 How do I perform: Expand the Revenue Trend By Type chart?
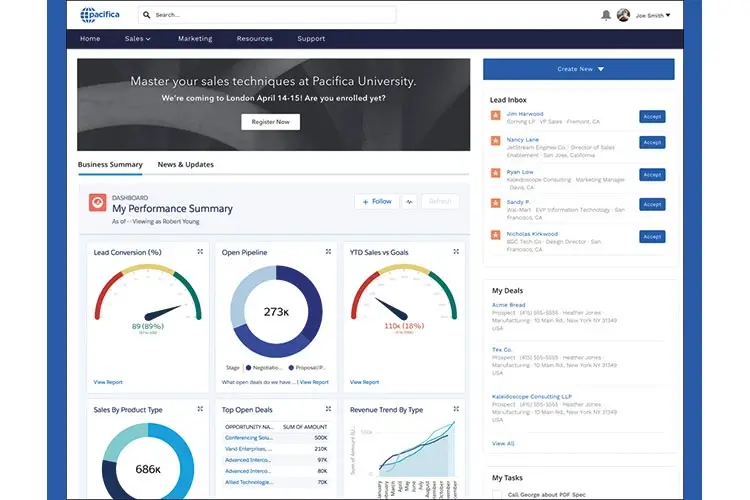click(x=456, y=409)
